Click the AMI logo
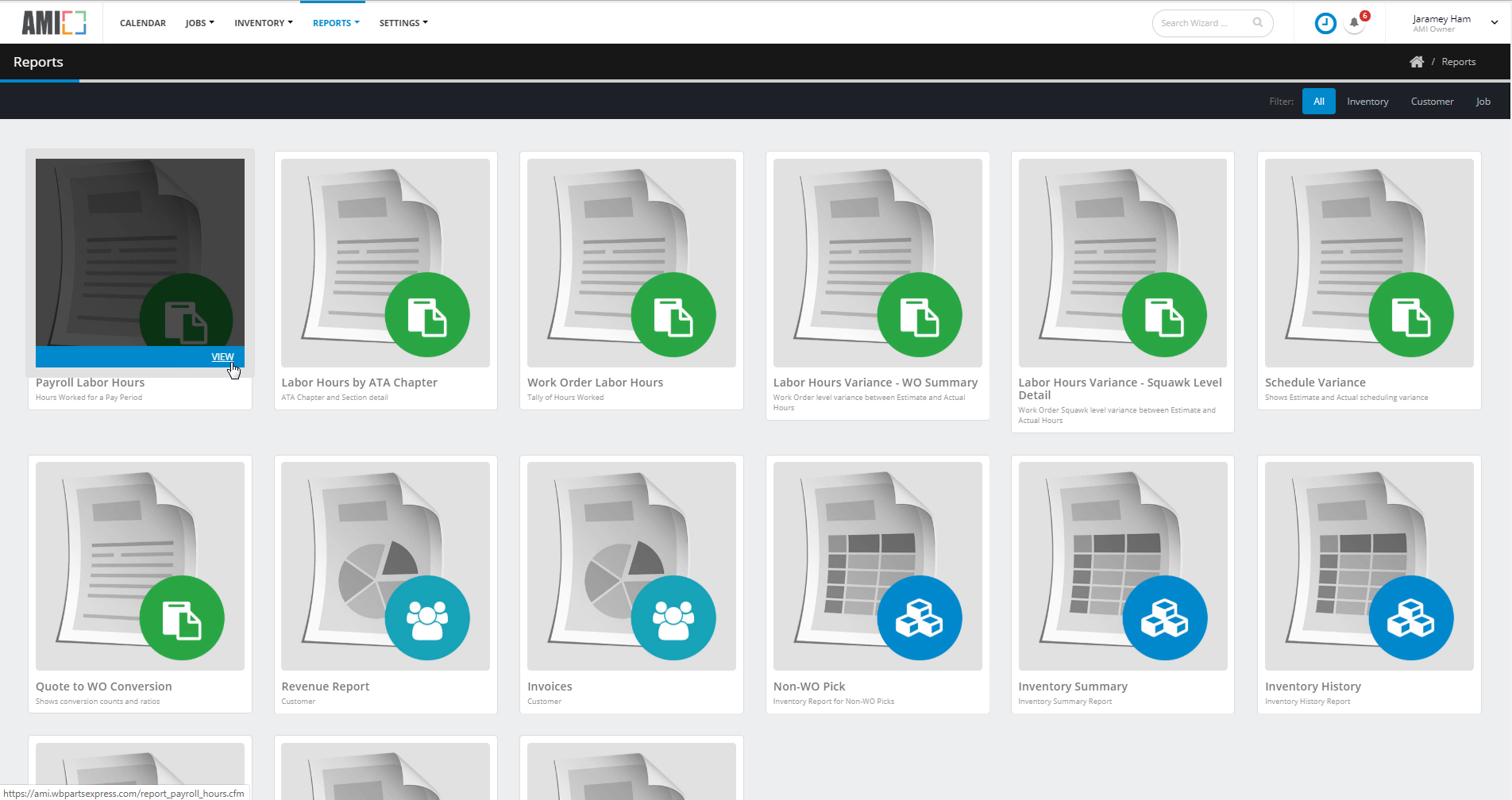The image size is (1512, 800). coord(54,22)
